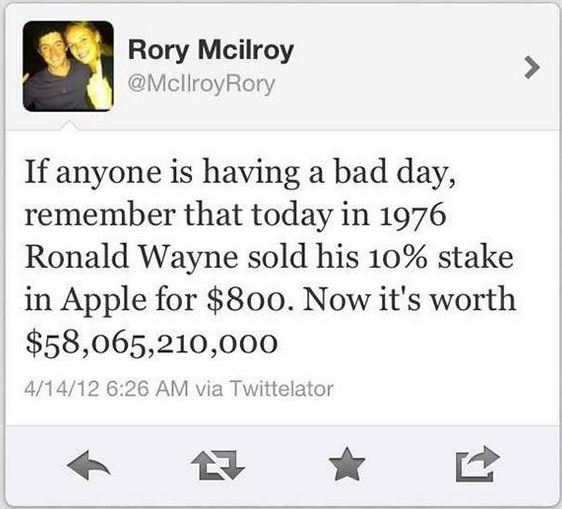Open the @McIlroyRory handle
Screen dimensions: 562x509
click(x=201, y=85)
